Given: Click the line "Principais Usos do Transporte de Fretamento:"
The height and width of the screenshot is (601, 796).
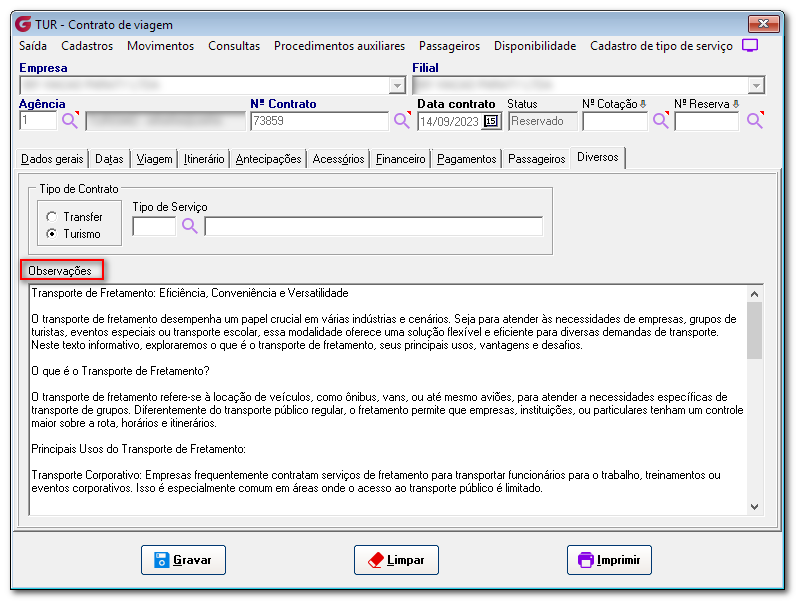Looking at the screenshot, I should click(x=139, y=449).
